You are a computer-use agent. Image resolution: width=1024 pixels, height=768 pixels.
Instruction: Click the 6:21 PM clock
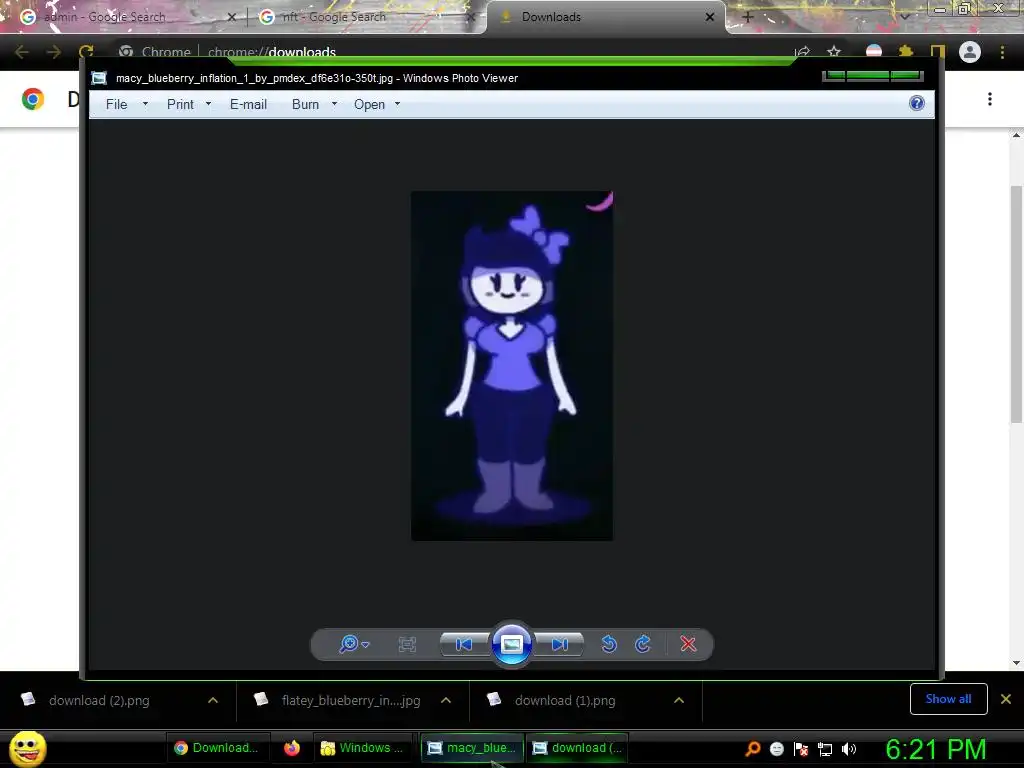[935, 748]
